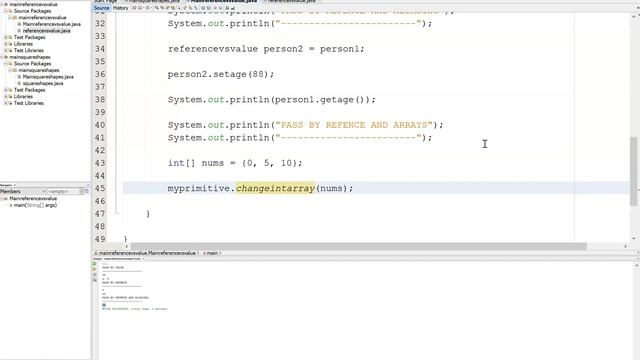Collapse Source Packages under mainreferencevsvalue project
The width and height of the screenshot is (640, 360).
click(x=6, y=11)
